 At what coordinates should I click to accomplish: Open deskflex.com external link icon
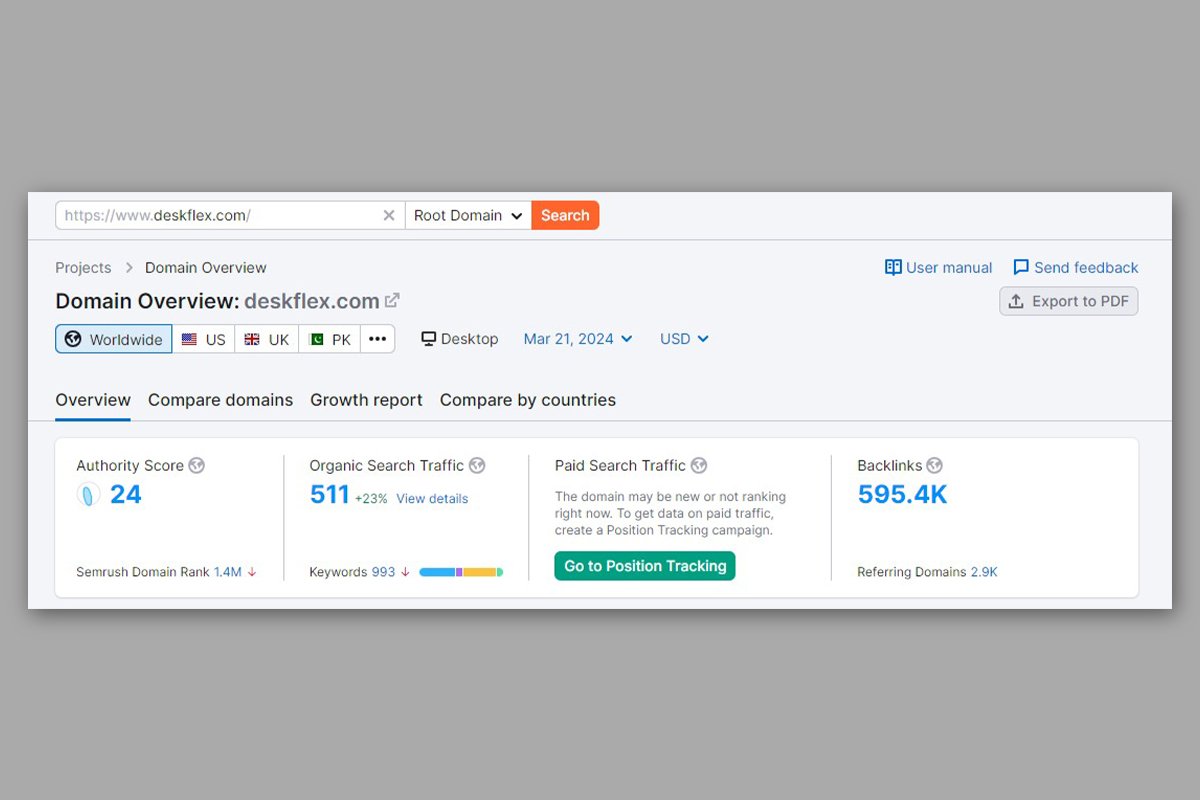393,300
